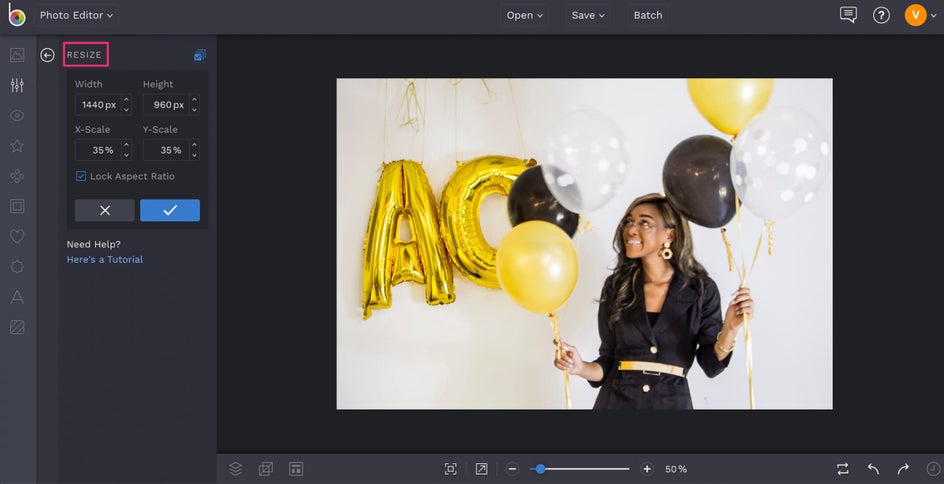
Task: Click the zoom slider handle
Action: pos(540,468)
